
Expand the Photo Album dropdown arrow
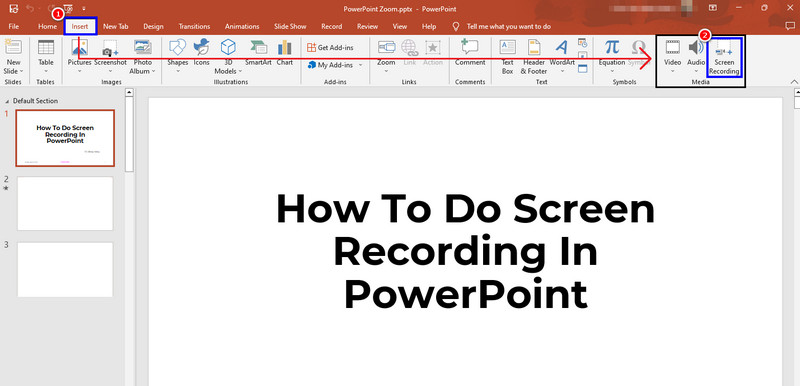click(153, 71)
